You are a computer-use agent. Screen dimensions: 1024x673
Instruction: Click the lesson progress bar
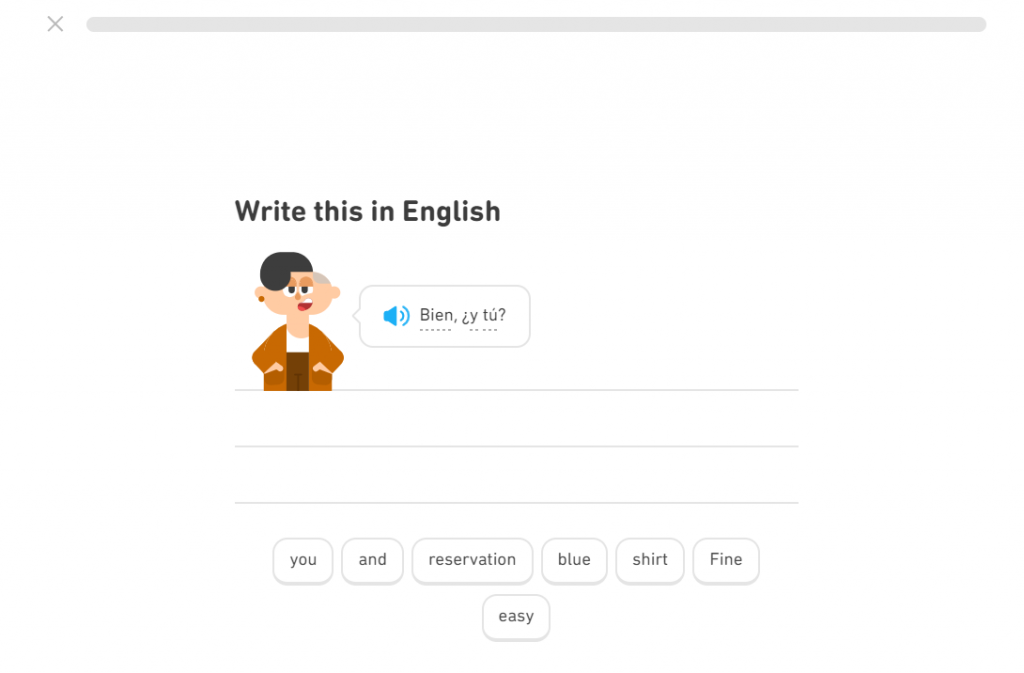(537, 23)
